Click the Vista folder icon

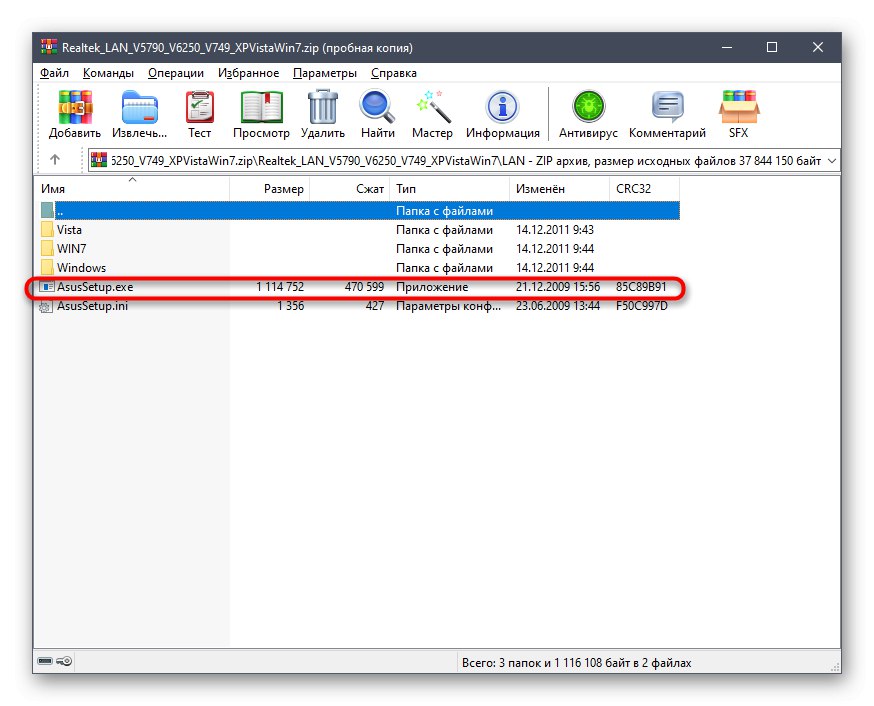pos(47,230)
